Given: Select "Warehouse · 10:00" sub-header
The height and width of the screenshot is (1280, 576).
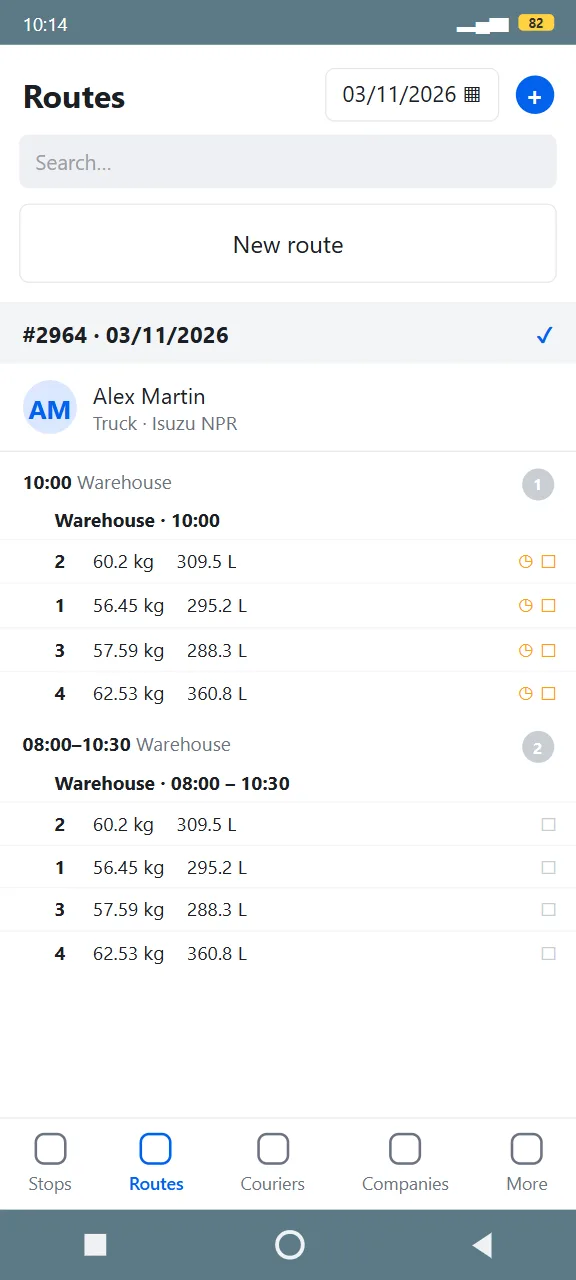Looking at the screenshot, I should click(x=137, y=521).
